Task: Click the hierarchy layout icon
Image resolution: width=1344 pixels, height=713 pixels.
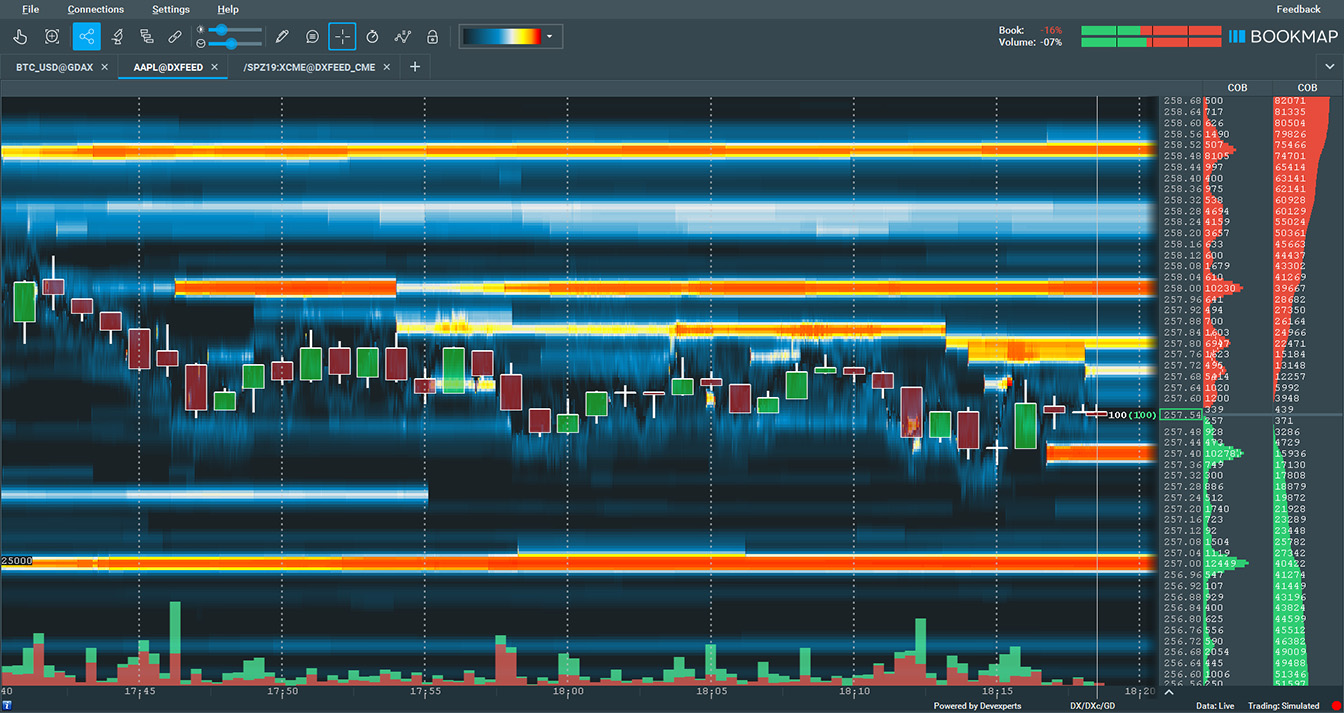Action: coord(147,37)
